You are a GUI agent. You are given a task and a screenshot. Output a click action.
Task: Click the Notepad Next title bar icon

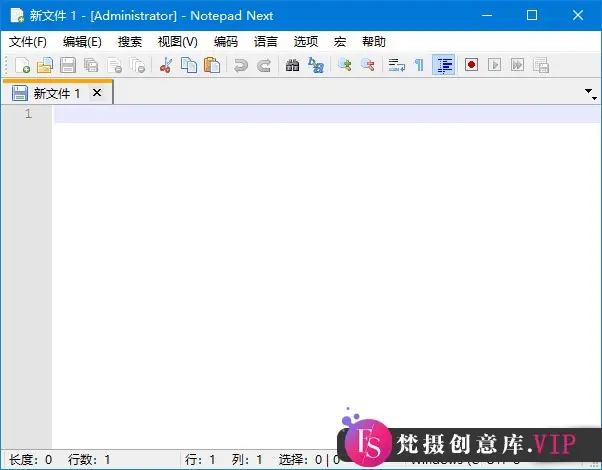[x=17, y=15]
